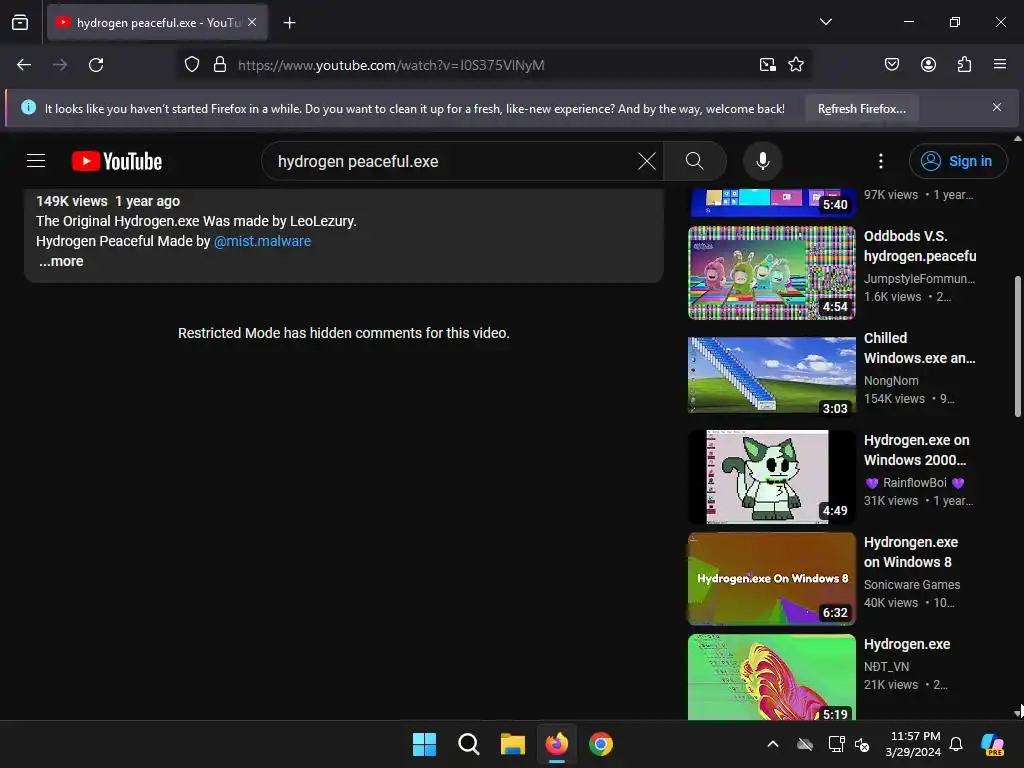The width and height of the screenshot is (1024, 768).
Task: Open Hydrongen.exe on Windows 8 title
Action: (910, 552)
